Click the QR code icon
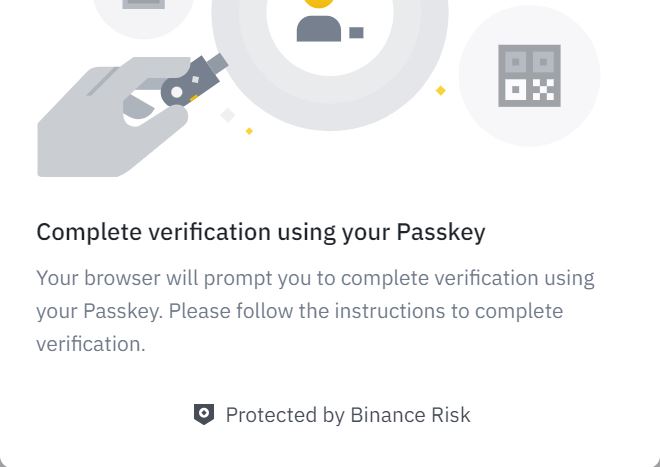The height and width of the screenshot is (467, 660). (x=529, y=76)
